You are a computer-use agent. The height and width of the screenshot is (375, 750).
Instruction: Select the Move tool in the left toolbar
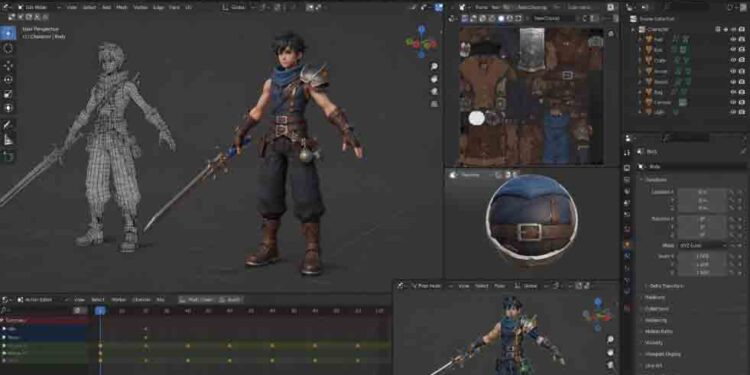(8, 66)
